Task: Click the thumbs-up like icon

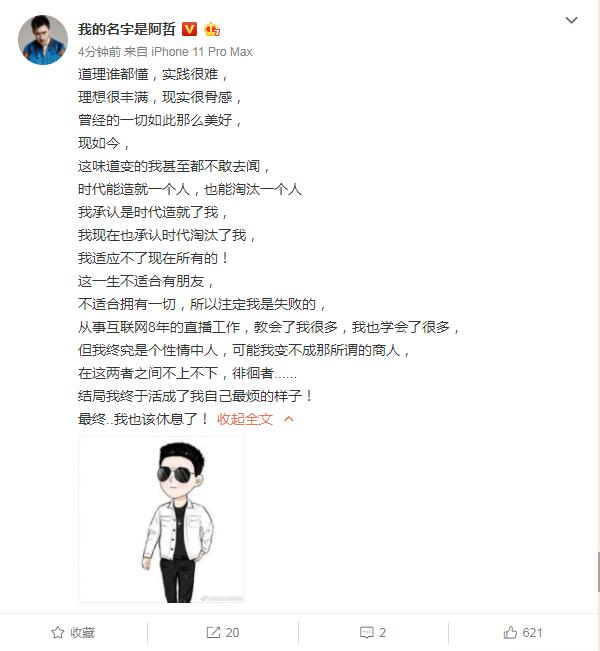Action: pyautogui.click(x=510, y=632)
